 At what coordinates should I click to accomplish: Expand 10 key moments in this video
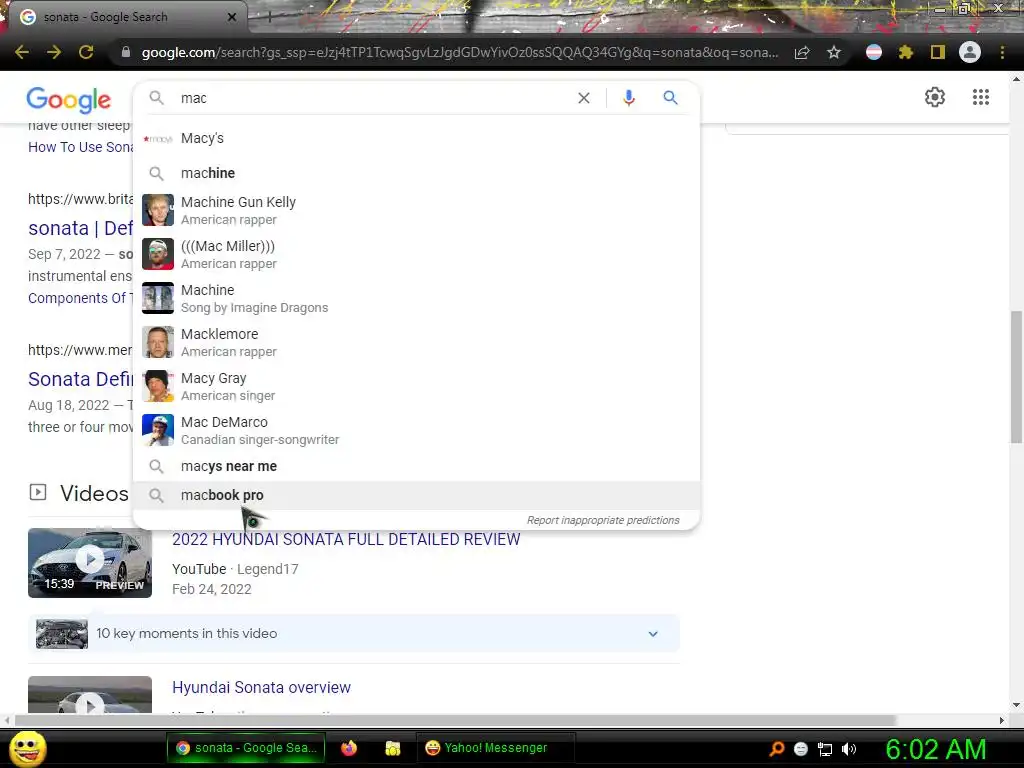(353, 633)
